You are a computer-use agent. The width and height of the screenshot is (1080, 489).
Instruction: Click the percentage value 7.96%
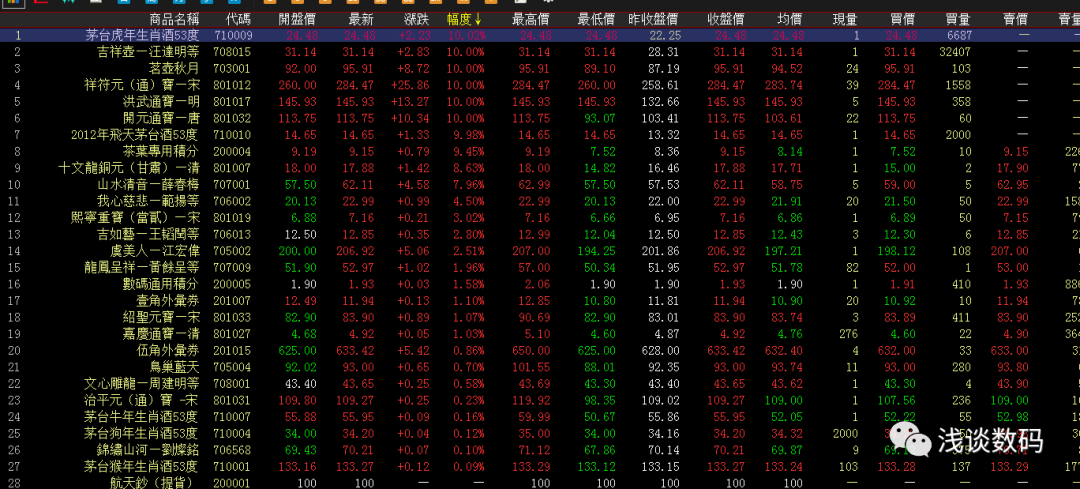coord(468,185)
